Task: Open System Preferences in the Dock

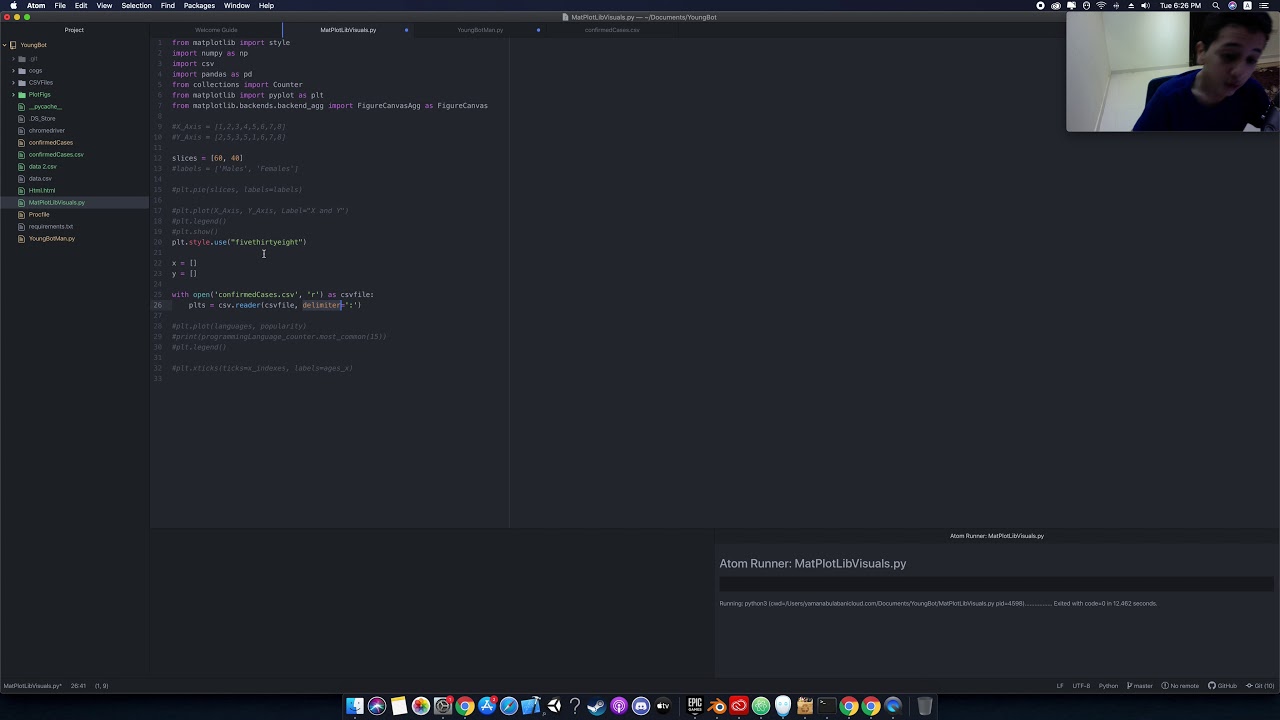Action: click(443, 707)
